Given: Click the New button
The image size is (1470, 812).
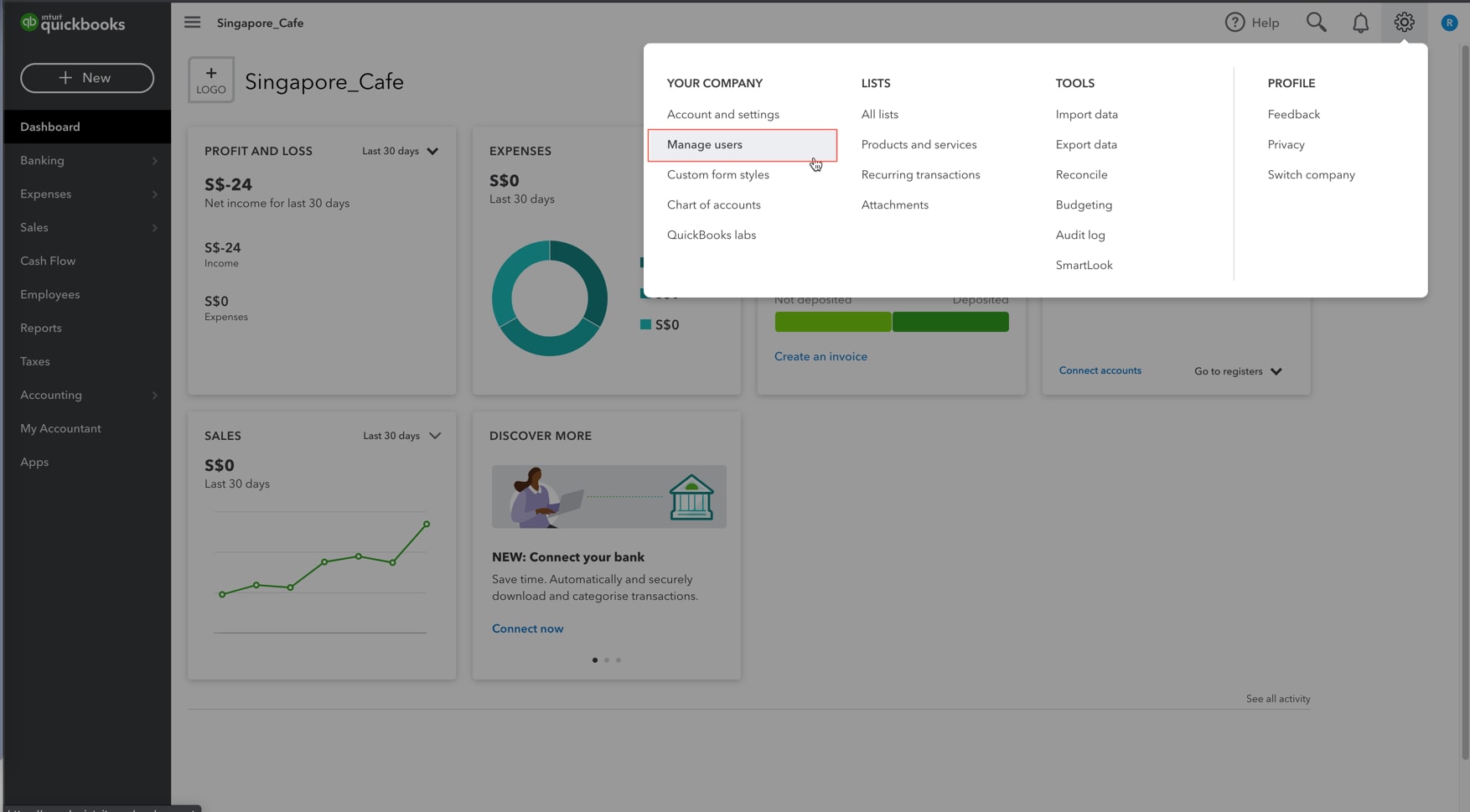Looking at the screenshot, I should [x=86, y=78].
